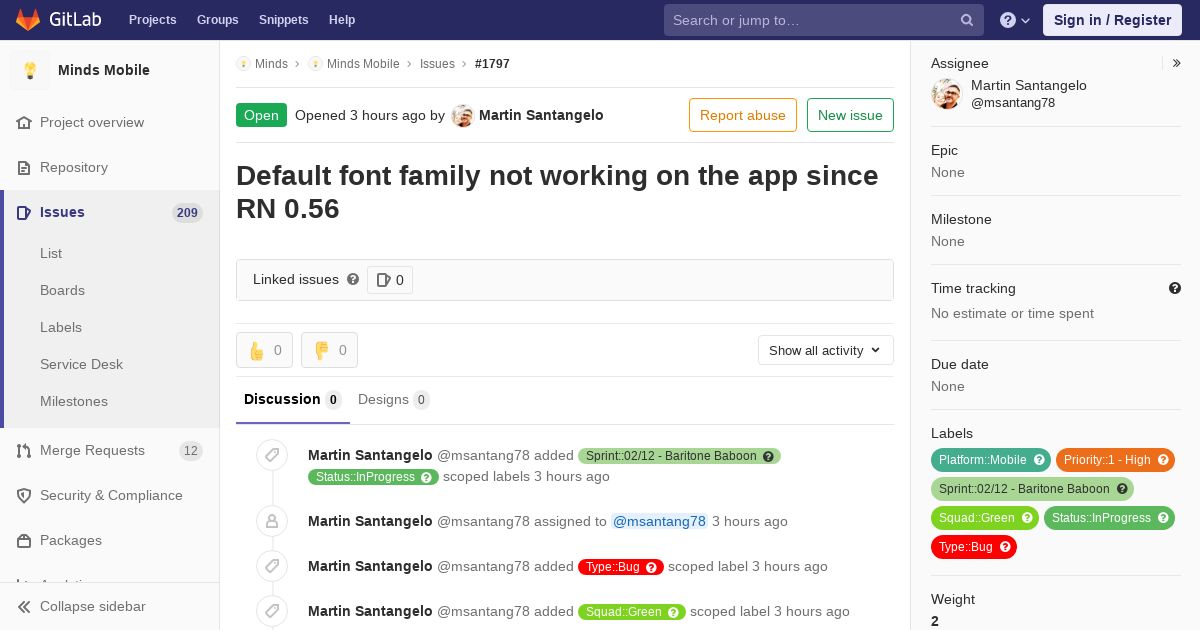Open the Groups top menu

tap(217, 20)
